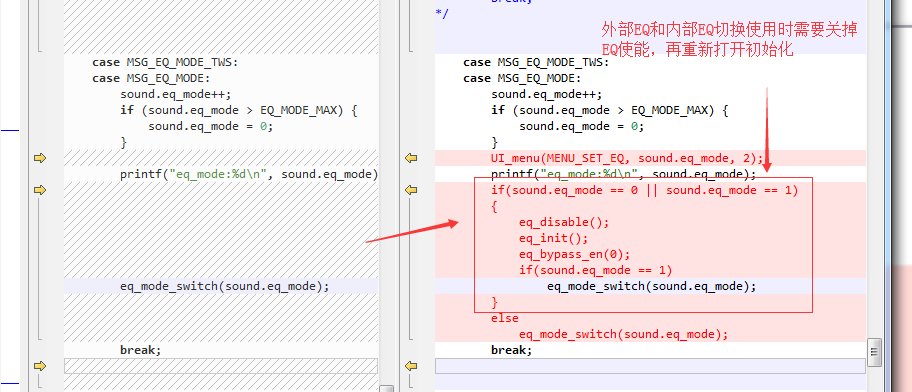Viewport: 912px width, 392px height.
Task: Click the right pane vertical scrollbar thumb
Action: (x=874, y=352)
